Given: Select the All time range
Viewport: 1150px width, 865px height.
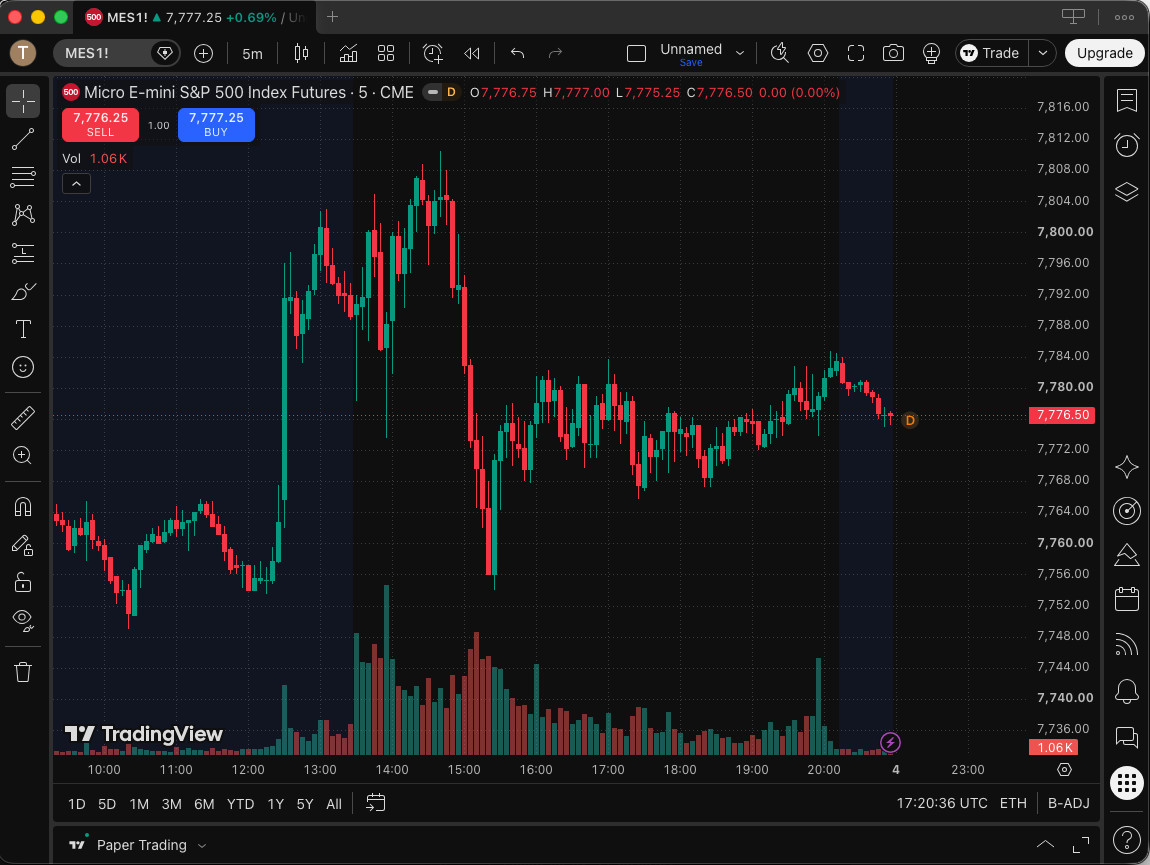Looking at the screenshot, I should pos(334,804).
